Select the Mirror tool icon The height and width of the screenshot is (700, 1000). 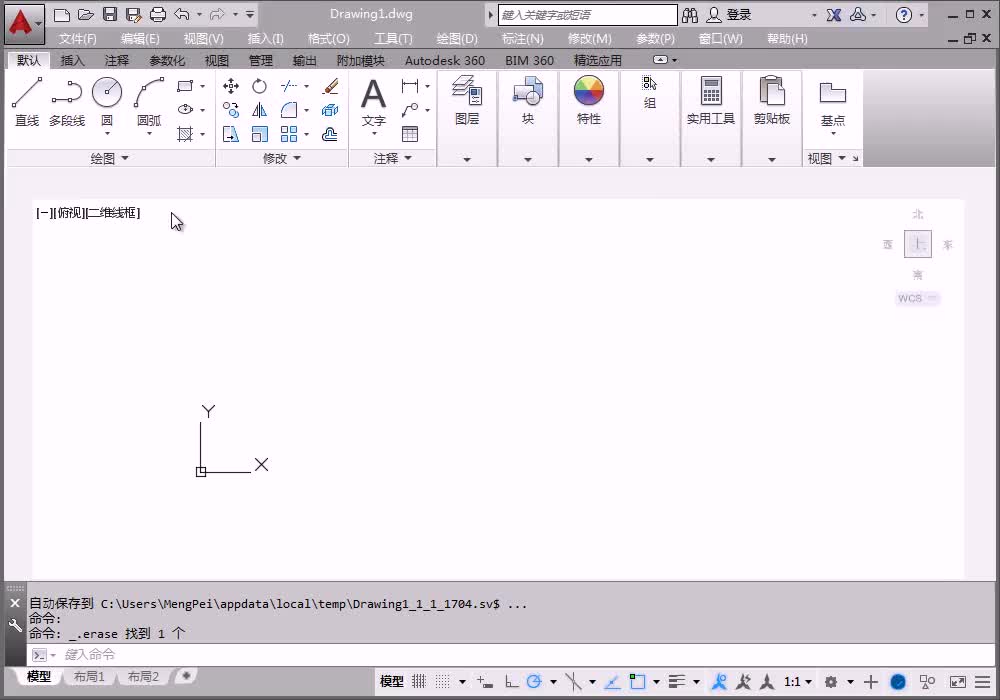point(259,110)
